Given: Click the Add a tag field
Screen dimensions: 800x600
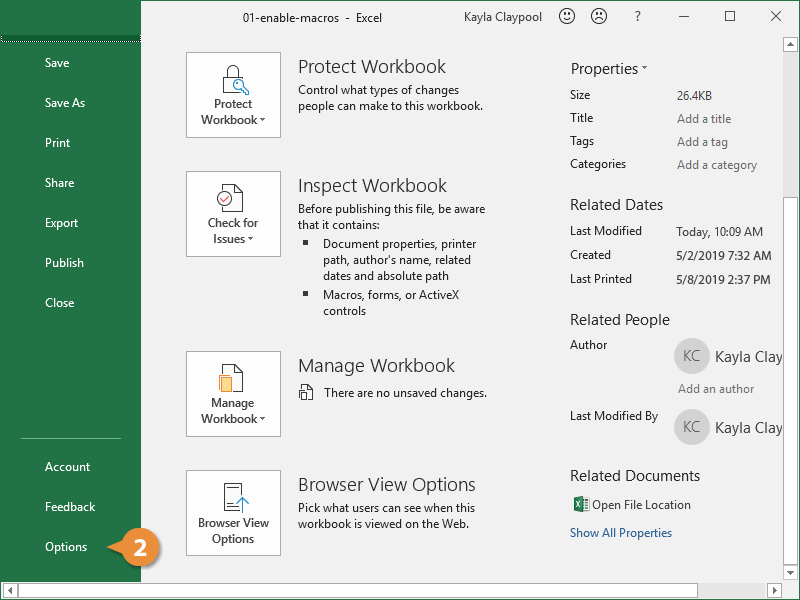Looking at the screenshot, I should coord(702,142).
